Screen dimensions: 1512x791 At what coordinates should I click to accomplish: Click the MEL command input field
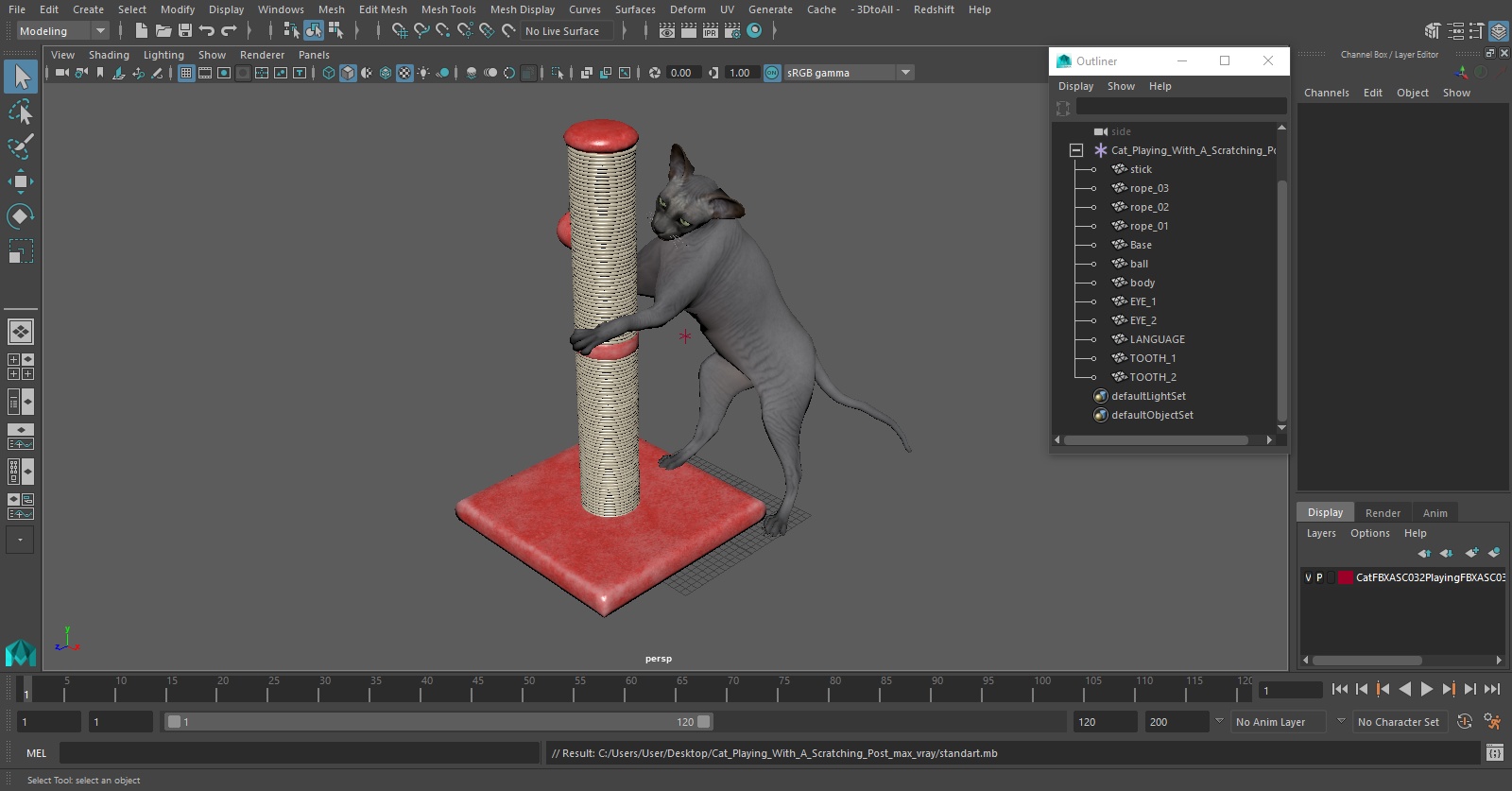299,753
